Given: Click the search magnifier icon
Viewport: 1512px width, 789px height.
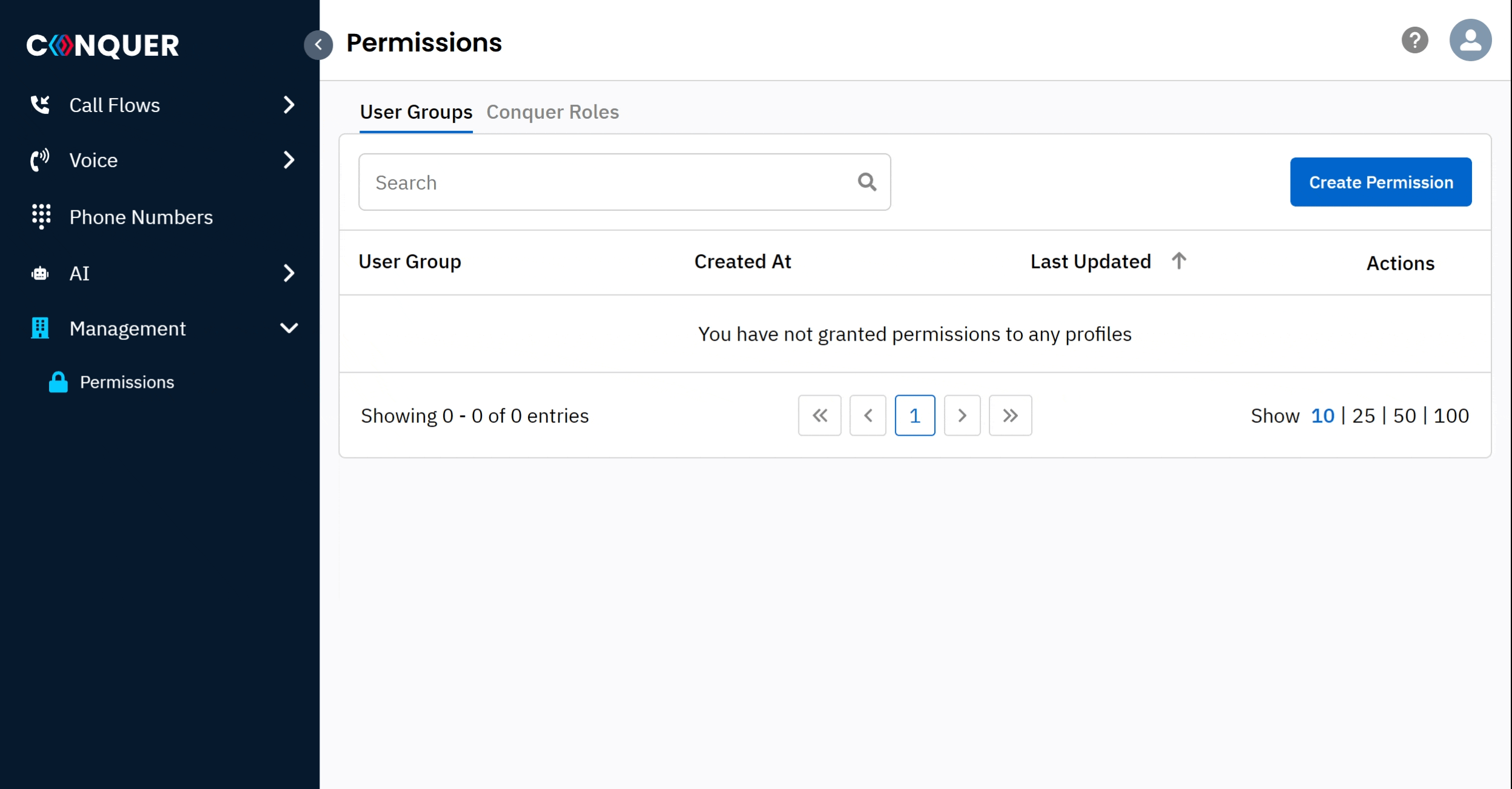Looking at the screenshot, I should (867, 182).
